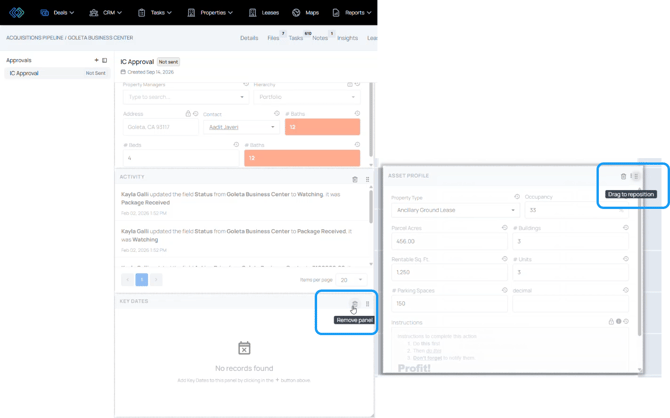Open the Contact dropdown arrow
This screenshot has height=418, width=670.
[273, 127]
